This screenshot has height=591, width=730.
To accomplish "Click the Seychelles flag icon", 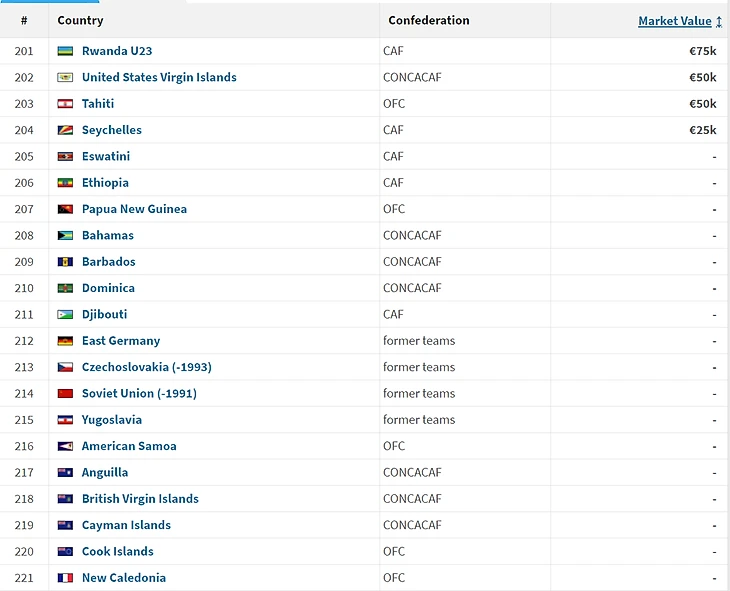I will [65, 130].
